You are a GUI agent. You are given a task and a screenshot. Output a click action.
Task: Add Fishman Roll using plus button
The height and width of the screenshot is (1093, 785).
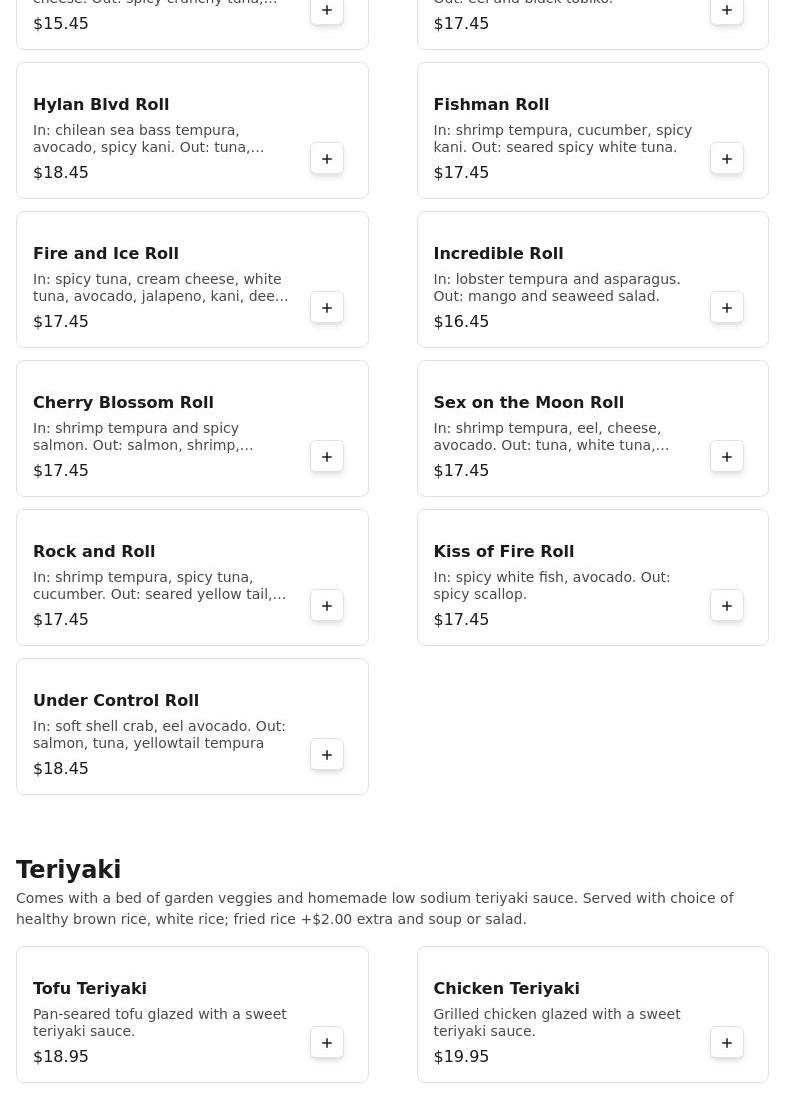click(727, 159)
